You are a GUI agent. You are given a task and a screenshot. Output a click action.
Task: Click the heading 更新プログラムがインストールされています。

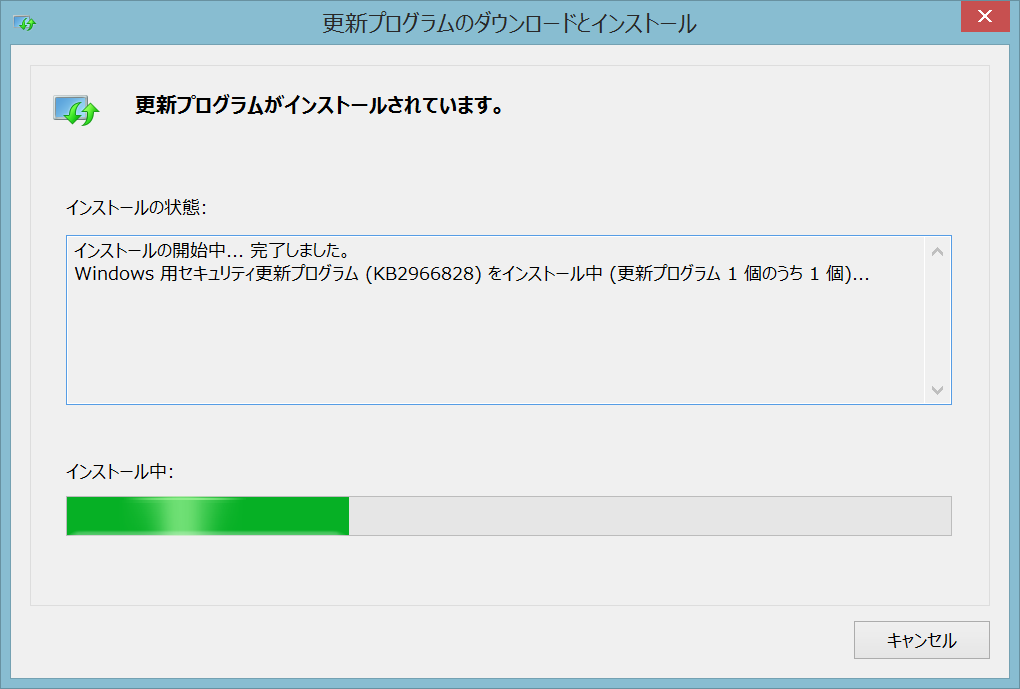[x=318, y=106]
